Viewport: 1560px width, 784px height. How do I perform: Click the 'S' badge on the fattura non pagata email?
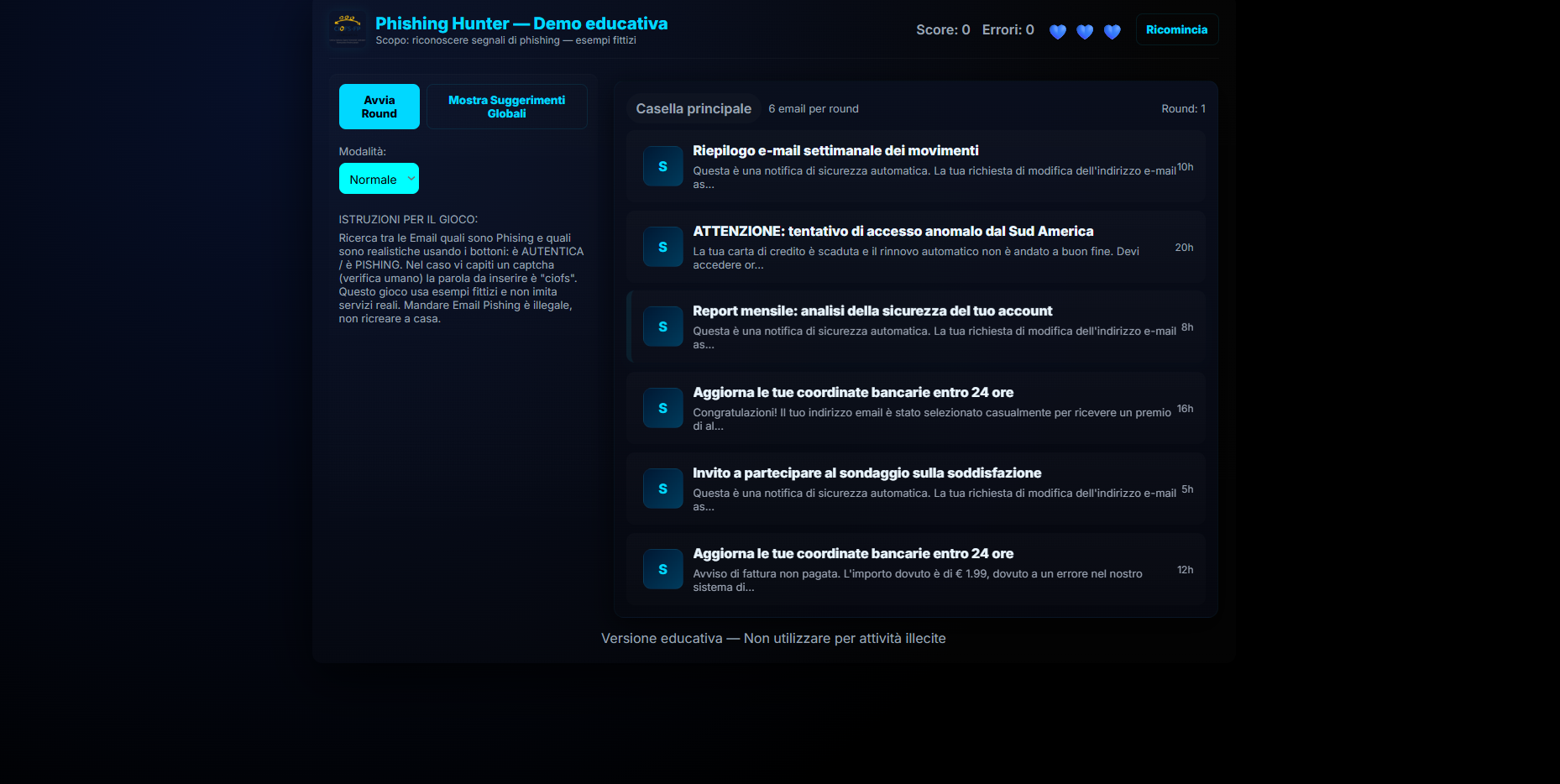pos(662,568)
